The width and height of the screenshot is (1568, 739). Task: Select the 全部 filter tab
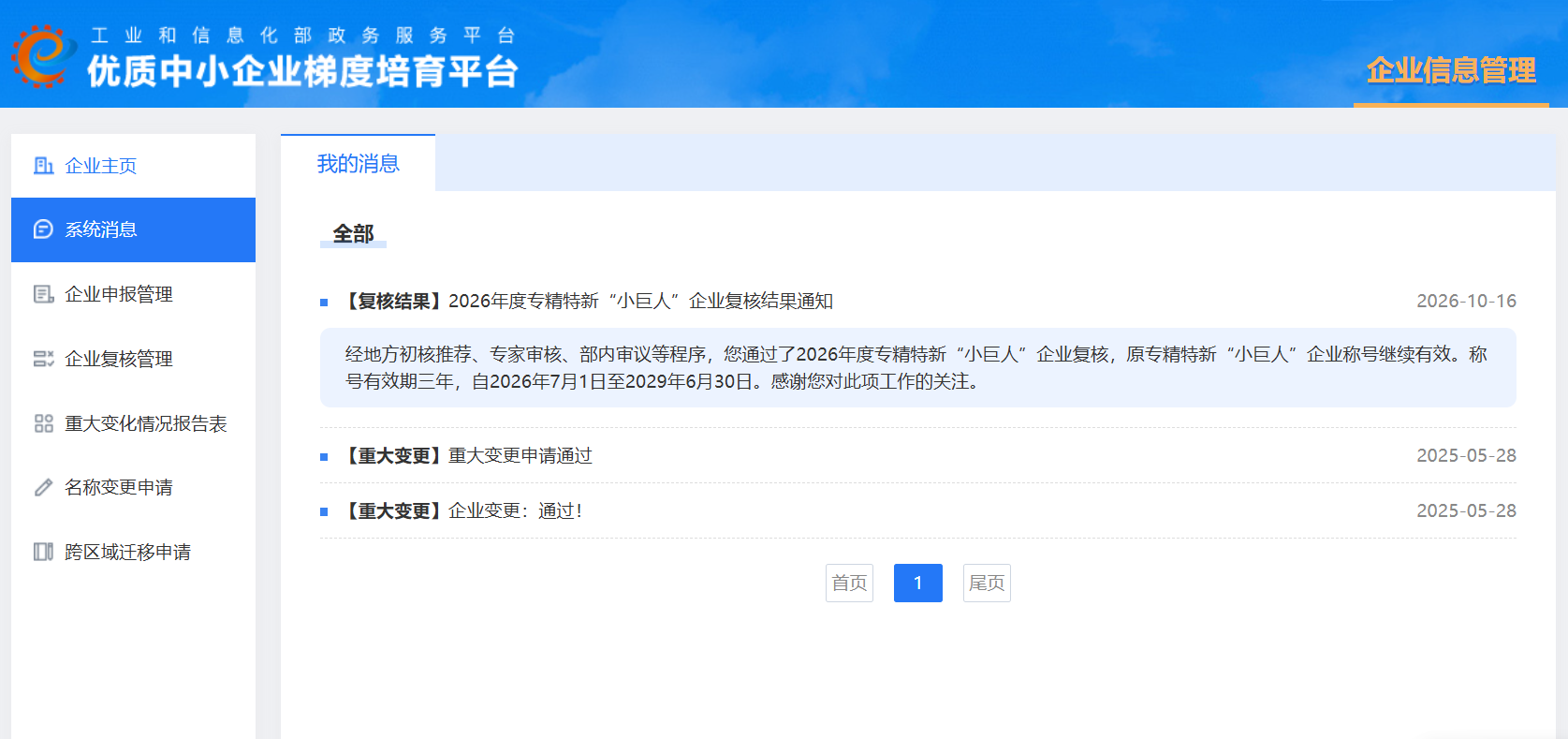tap(353, 233)
